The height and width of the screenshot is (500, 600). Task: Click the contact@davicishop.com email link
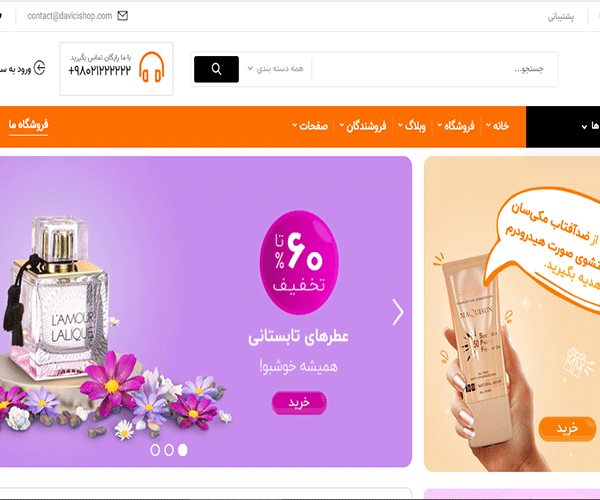pyautogui.click(x=70, y=16)
